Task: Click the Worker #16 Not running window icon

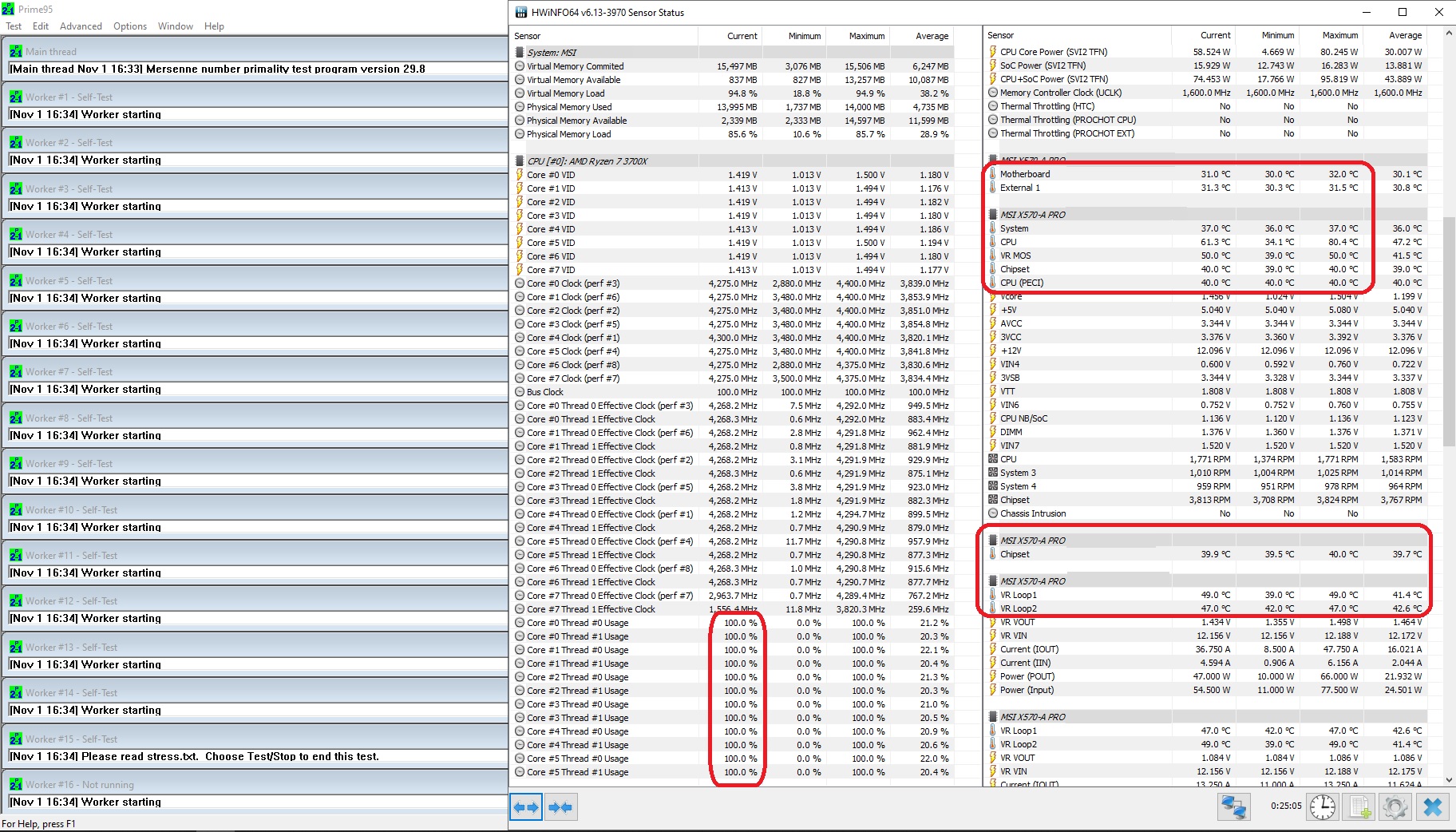Action: tap(16, 784)
